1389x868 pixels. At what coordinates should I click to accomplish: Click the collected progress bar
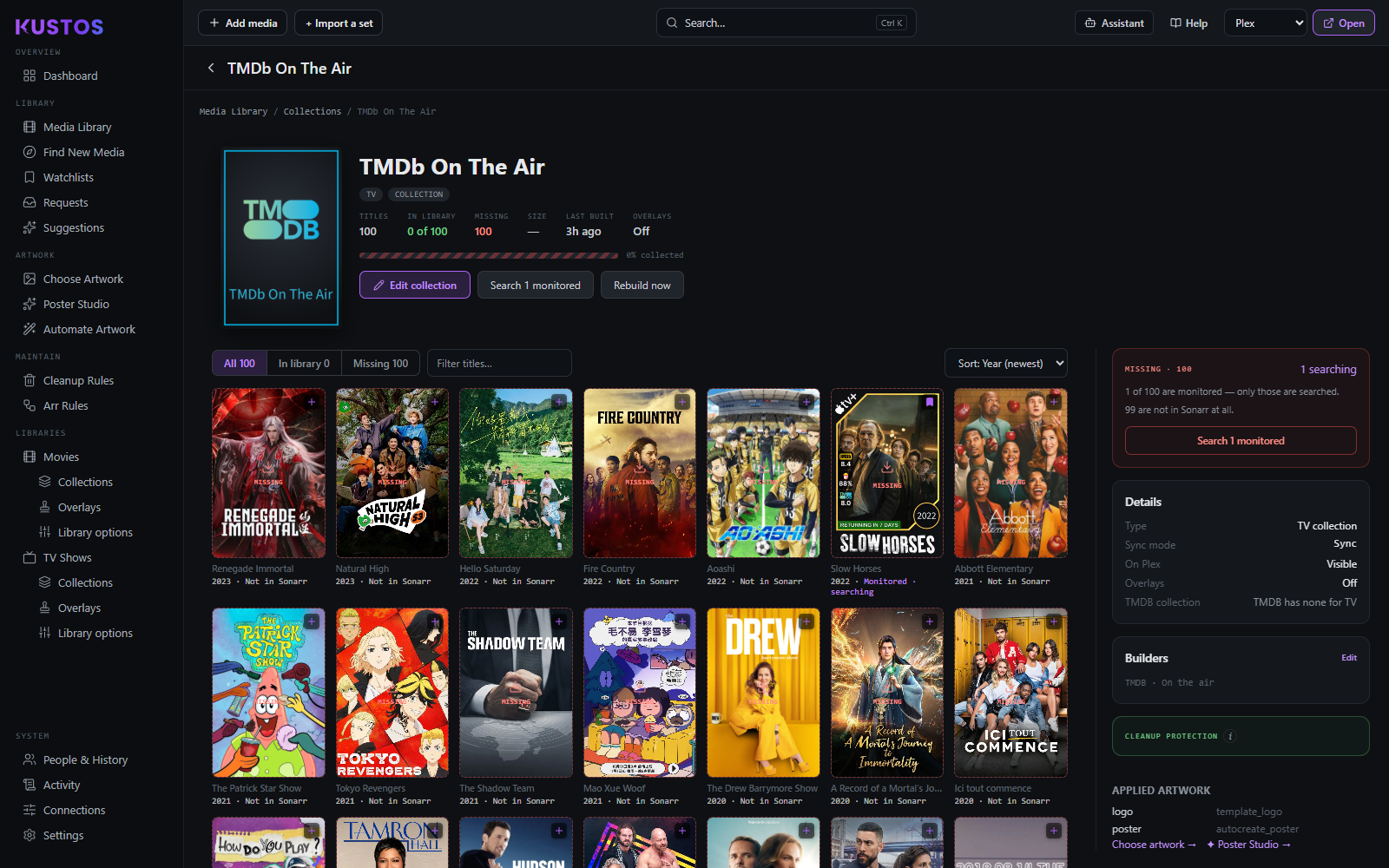(489, 255)
